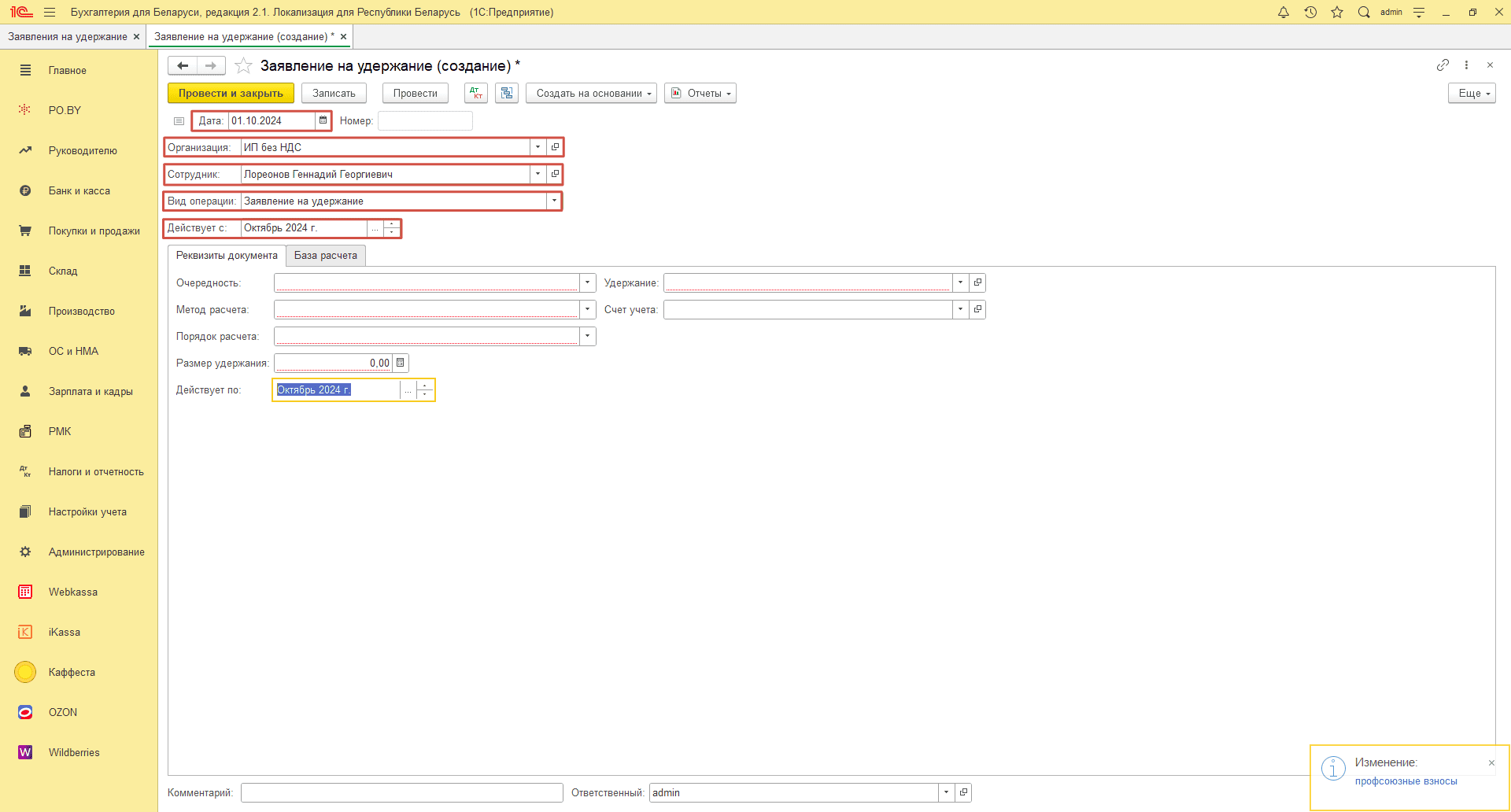
Task: Expand Очередность dropdown
Action: (x=587, y=282)
